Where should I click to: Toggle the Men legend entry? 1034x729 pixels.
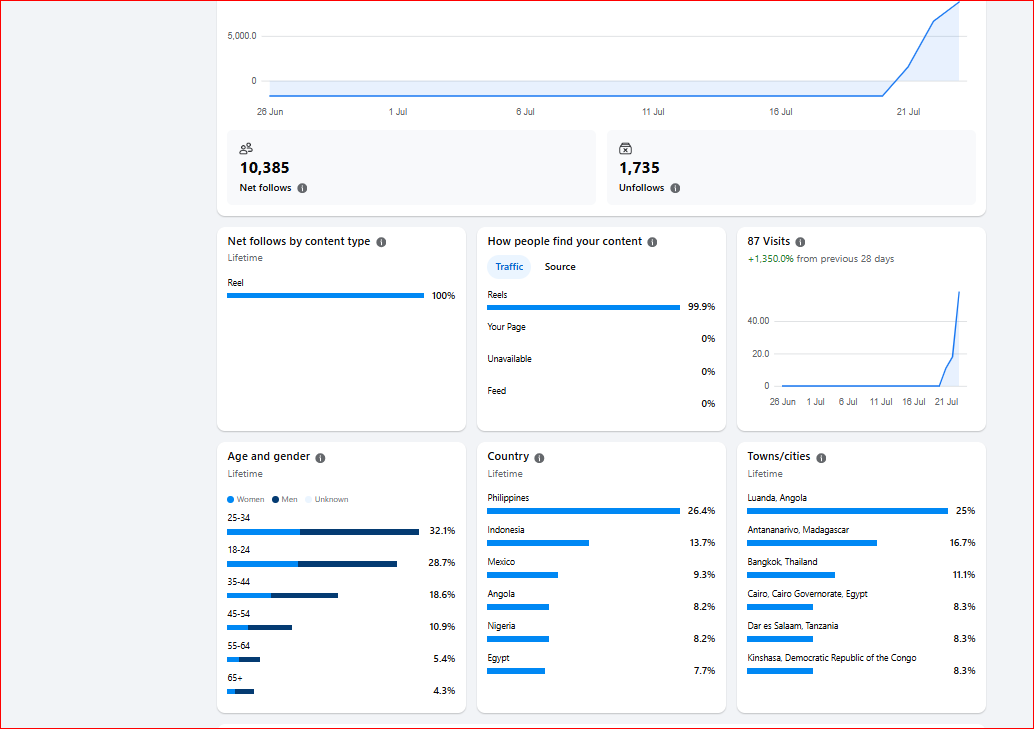285,499
